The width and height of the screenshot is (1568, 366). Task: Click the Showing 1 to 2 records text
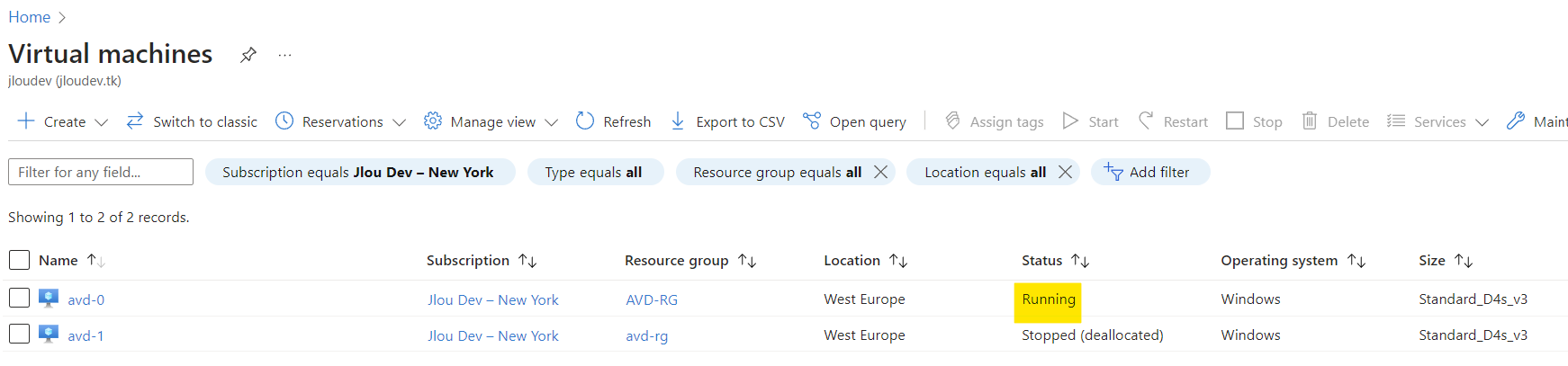[x=99, y=218]
